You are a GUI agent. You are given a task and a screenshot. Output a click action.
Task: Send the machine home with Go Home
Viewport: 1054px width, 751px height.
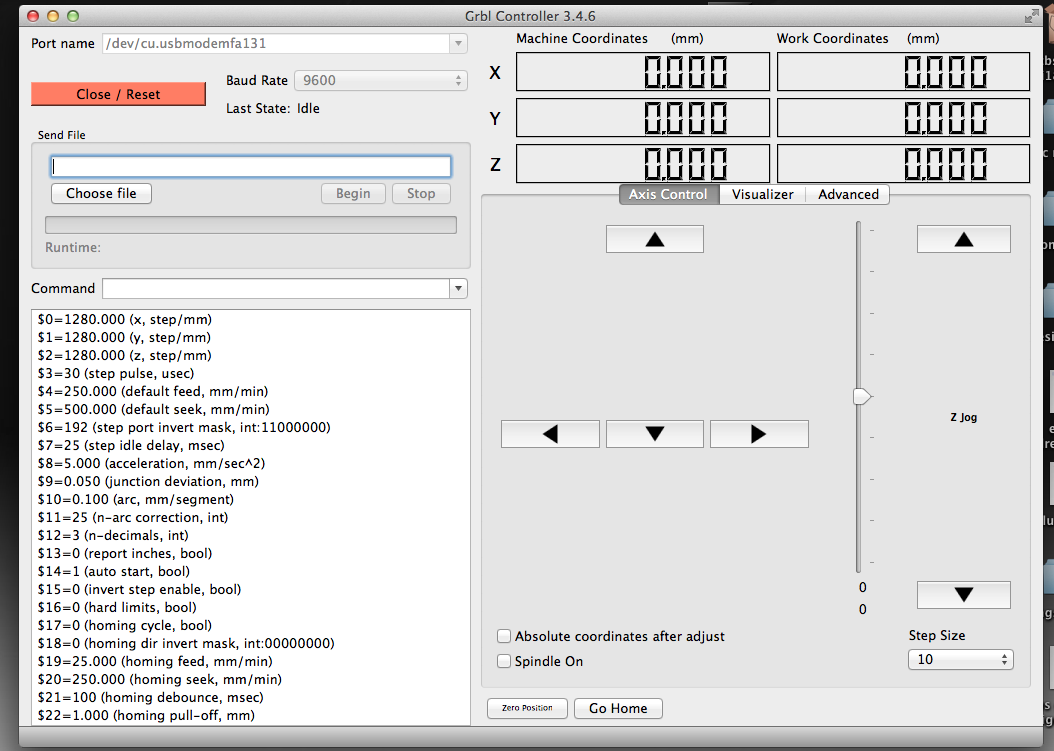point(618,708)
